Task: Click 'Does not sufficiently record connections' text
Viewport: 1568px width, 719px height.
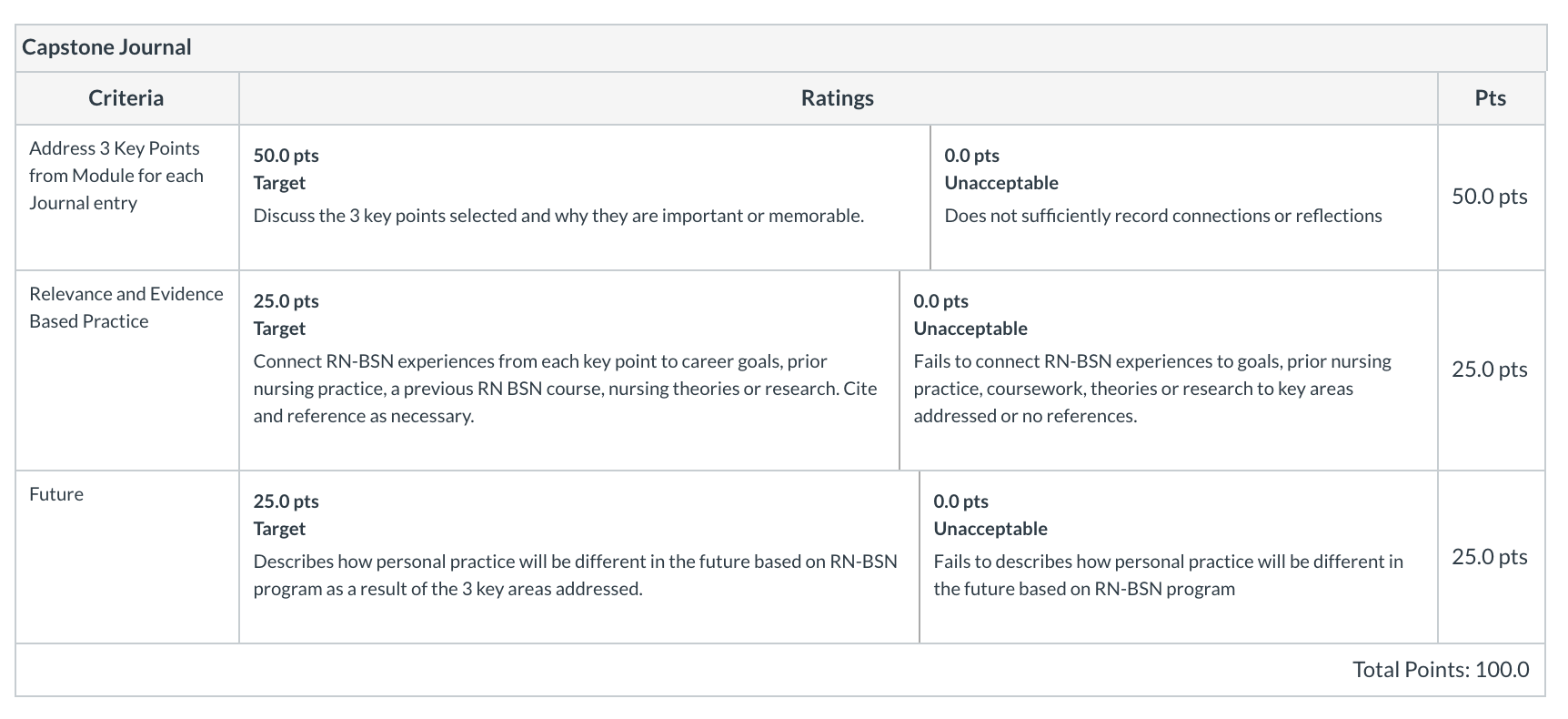Action: (1163, 216)
